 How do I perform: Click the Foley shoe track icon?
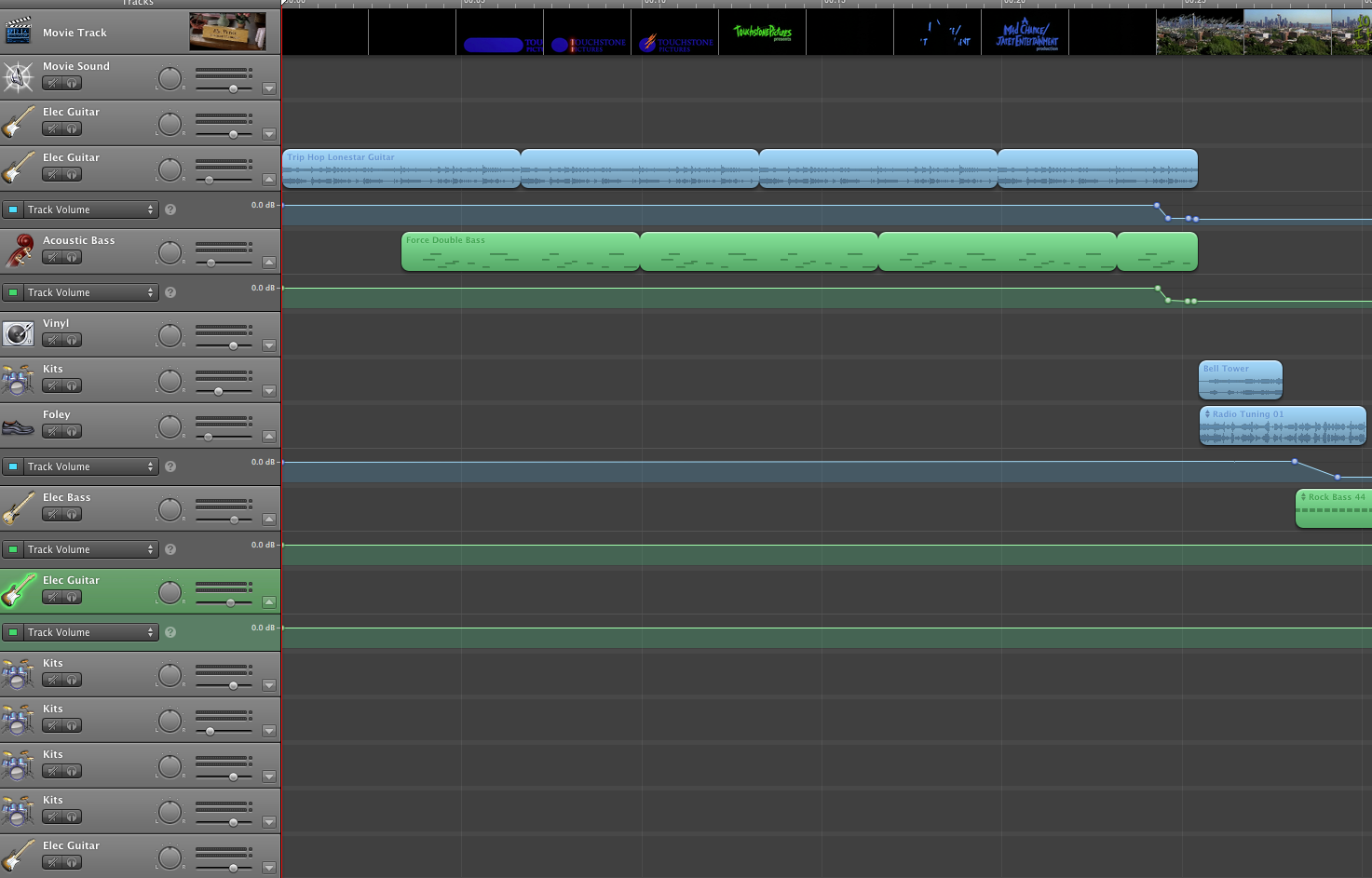(19, 427)
